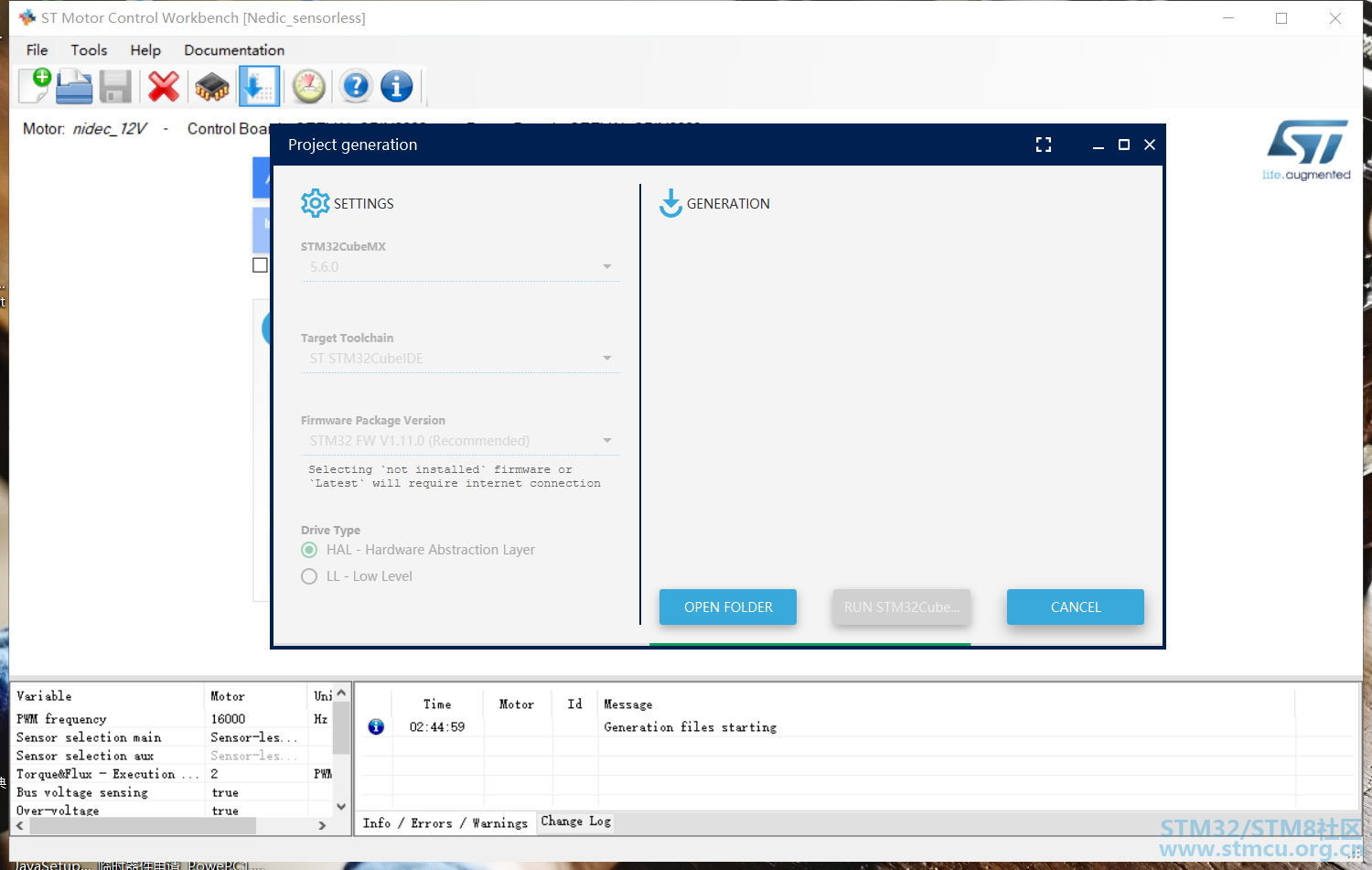This screenshot has height=870, width=1372.
Task: Click the Id column header in log
Action: [574, 704]
